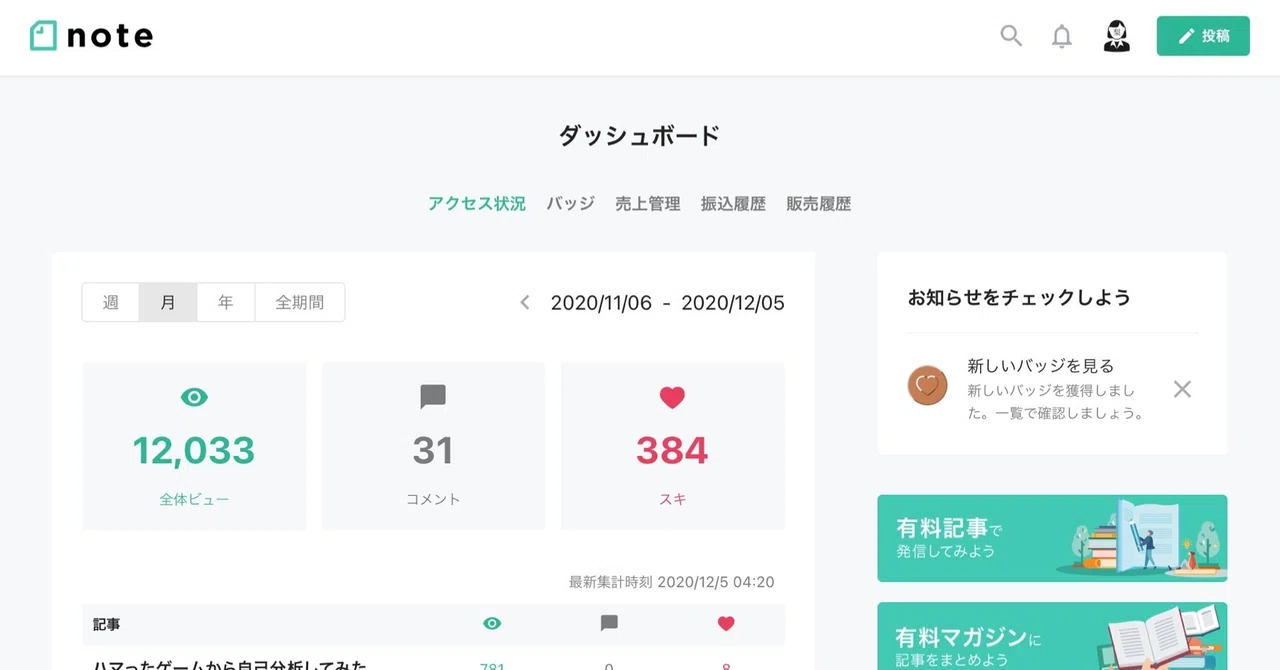The image size is (1280, 670).
Task: Open the search magnifier icon
Action: point(1011,36)
